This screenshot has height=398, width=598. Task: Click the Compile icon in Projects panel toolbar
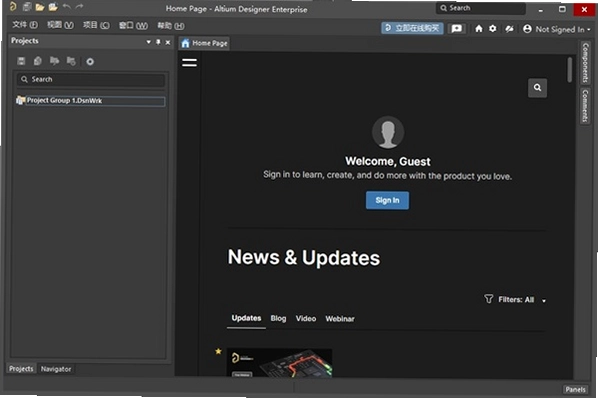38,61
